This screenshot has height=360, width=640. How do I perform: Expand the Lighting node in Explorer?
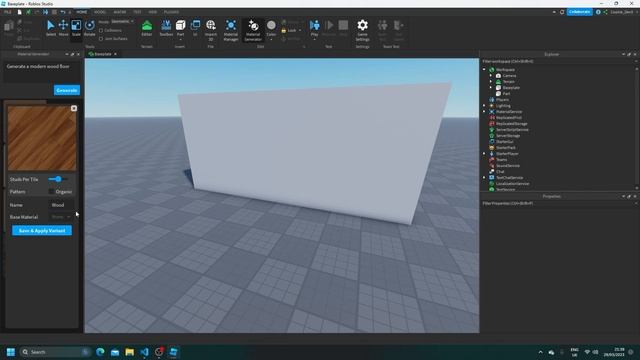tap(484, 106)
